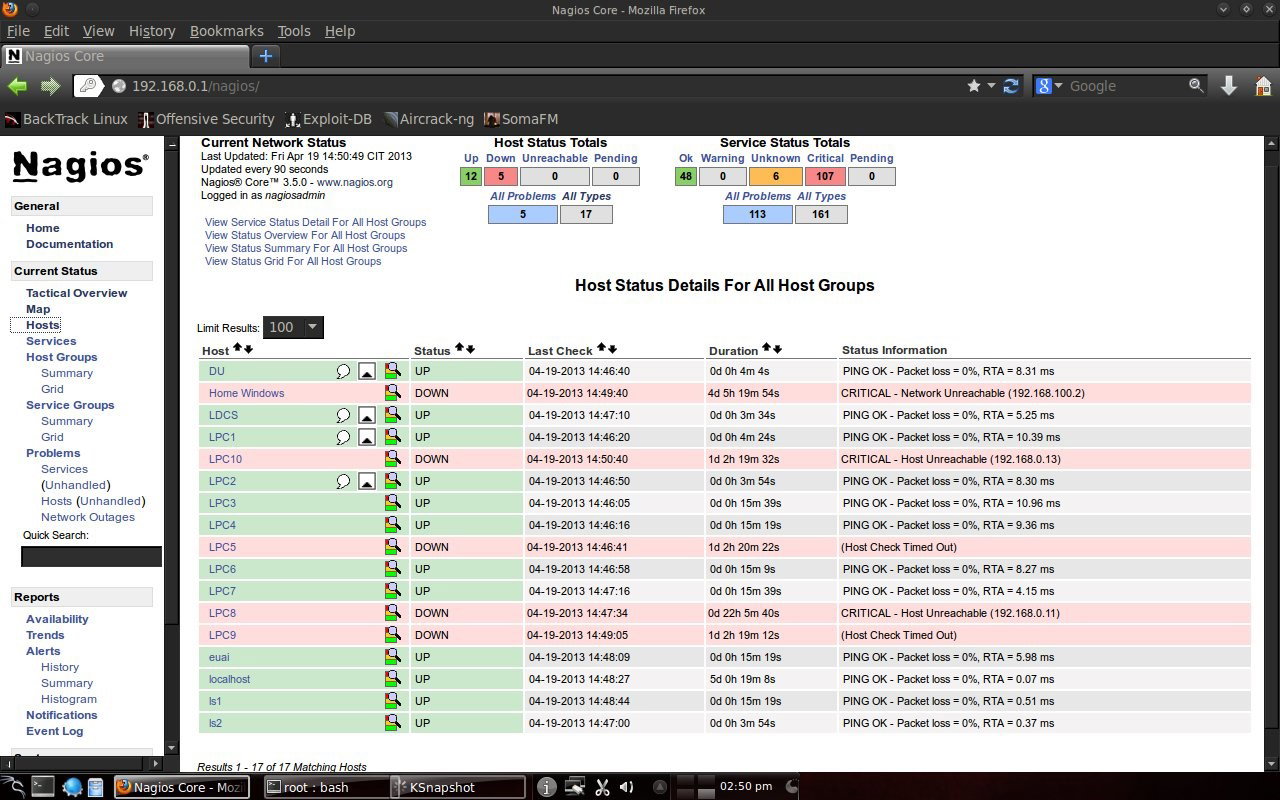View service details icon for LPC10
The width and height of the screenshot is (1280, 800).
tap(392, 459)
